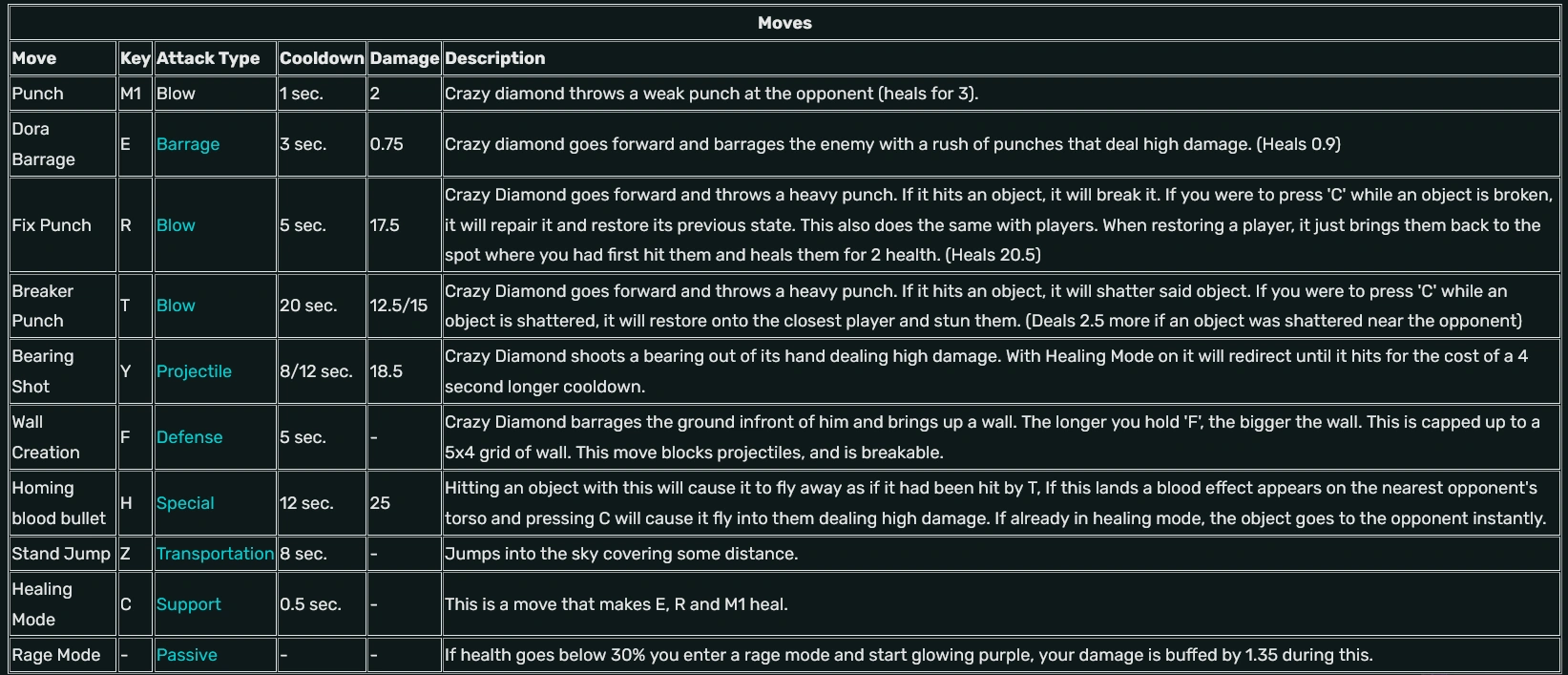The image size is (1568, 675).
Task: Click the Blow link in Breaker Punch row
Action: 176,306
